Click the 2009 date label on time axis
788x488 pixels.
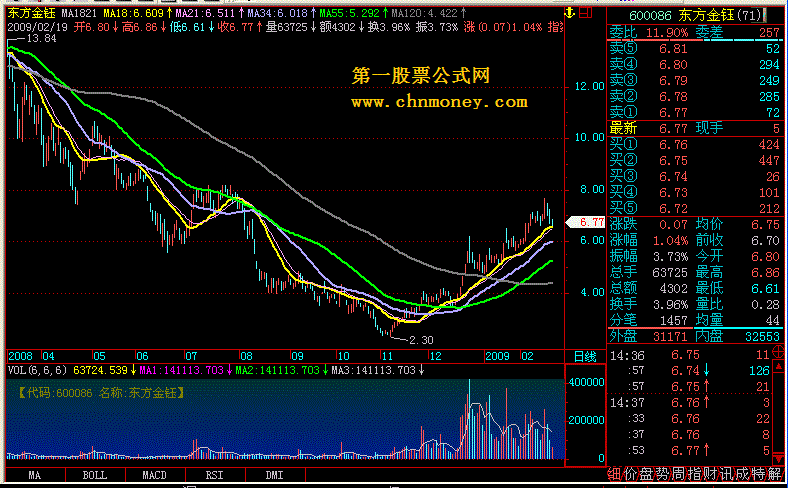pyautogui.click(x=498, y=356)
